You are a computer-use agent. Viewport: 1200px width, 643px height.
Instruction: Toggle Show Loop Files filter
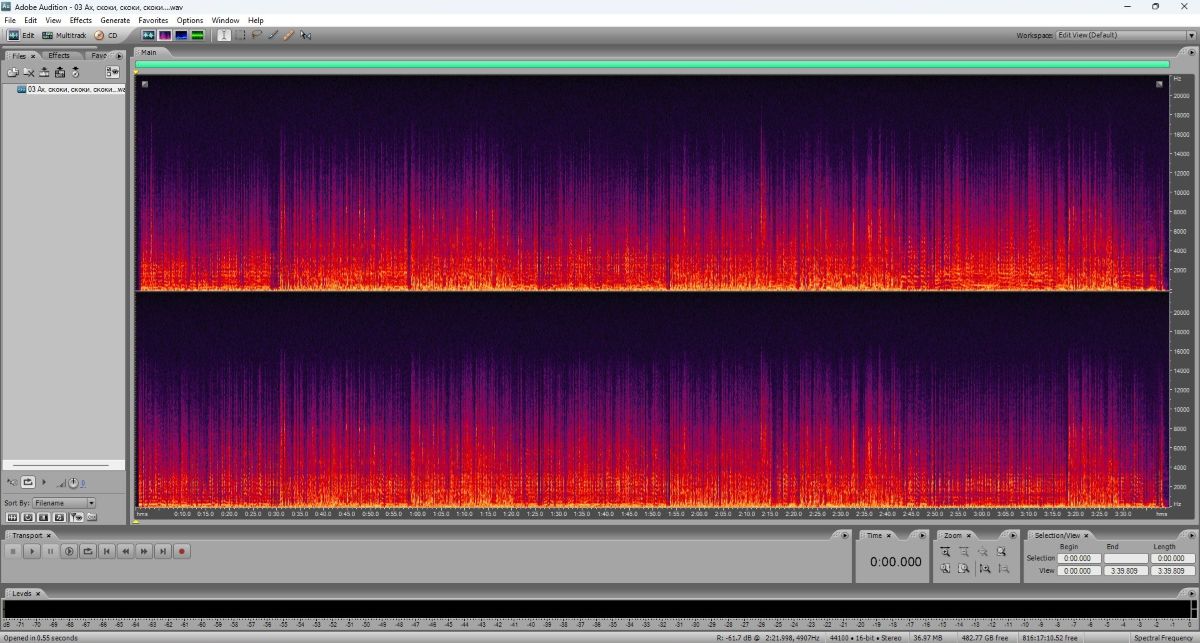pos(28,517)
